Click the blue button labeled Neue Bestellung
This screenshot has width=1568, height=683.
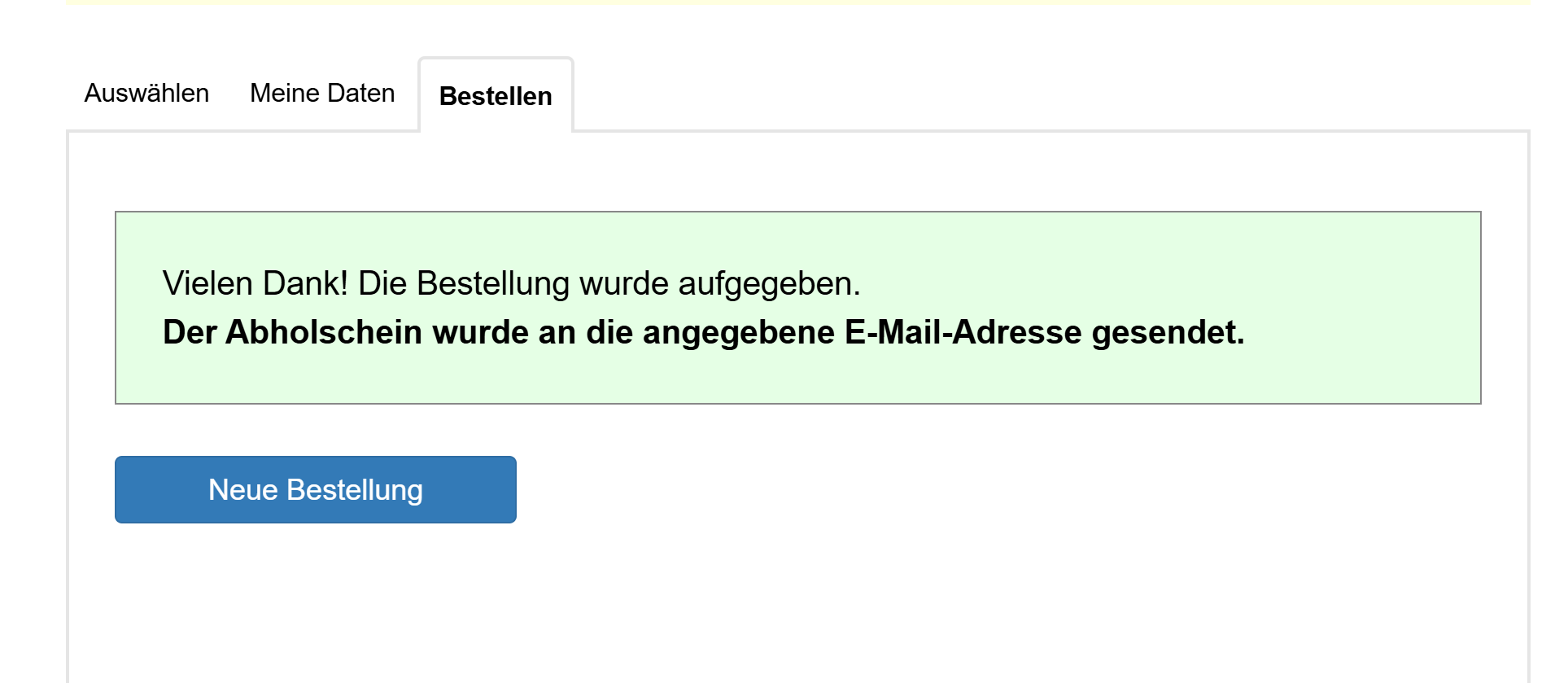point(316,489)
